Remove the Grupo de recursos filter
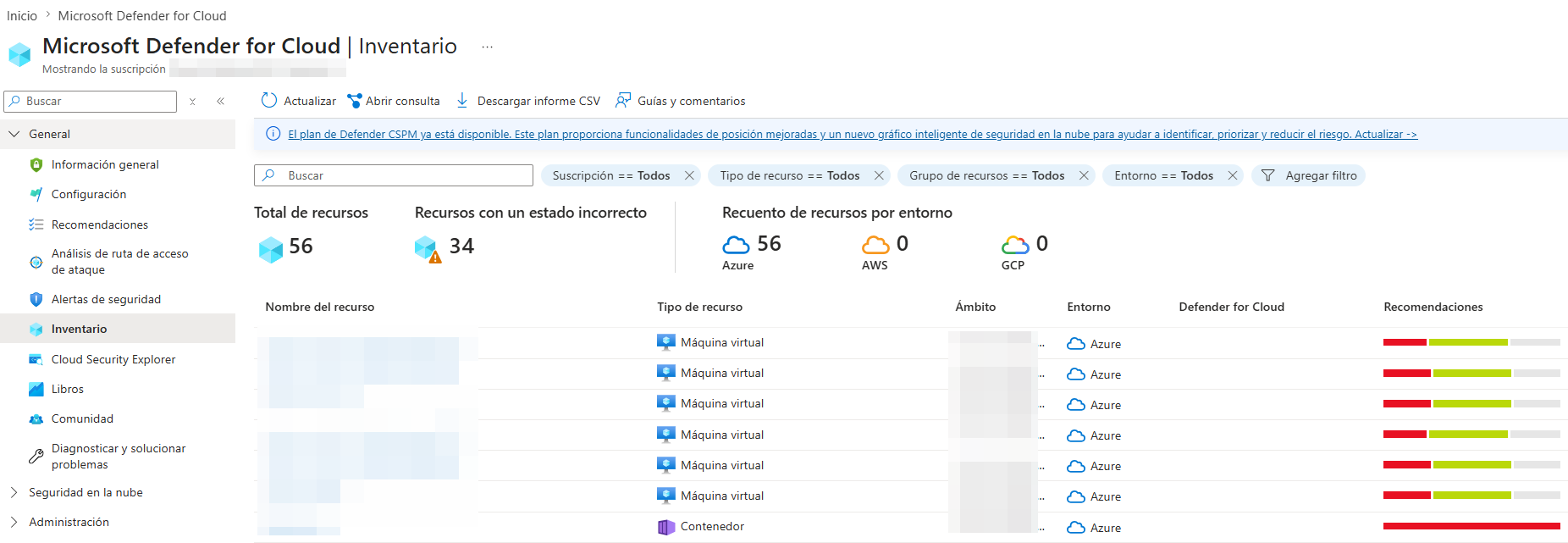Image resolution: width=1568 pixels, height=543 pixels. 1084,175
